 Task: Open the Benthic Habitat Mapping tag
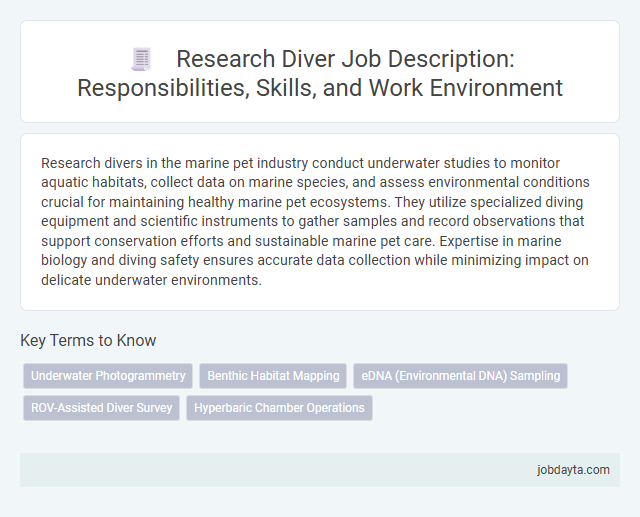(x=273, y=376)
